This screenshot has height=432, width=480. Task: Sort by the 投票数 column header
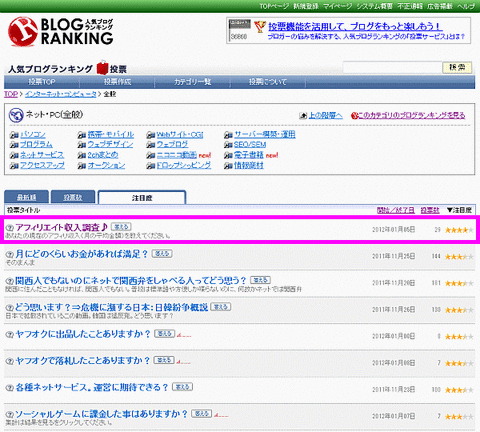[430, 210]
